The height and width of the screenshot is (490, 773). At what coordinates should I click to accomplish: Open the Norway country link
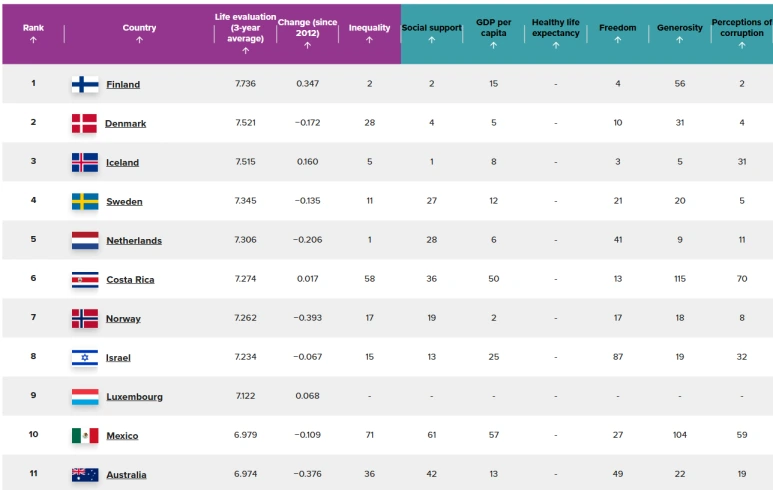pos(123,319)
